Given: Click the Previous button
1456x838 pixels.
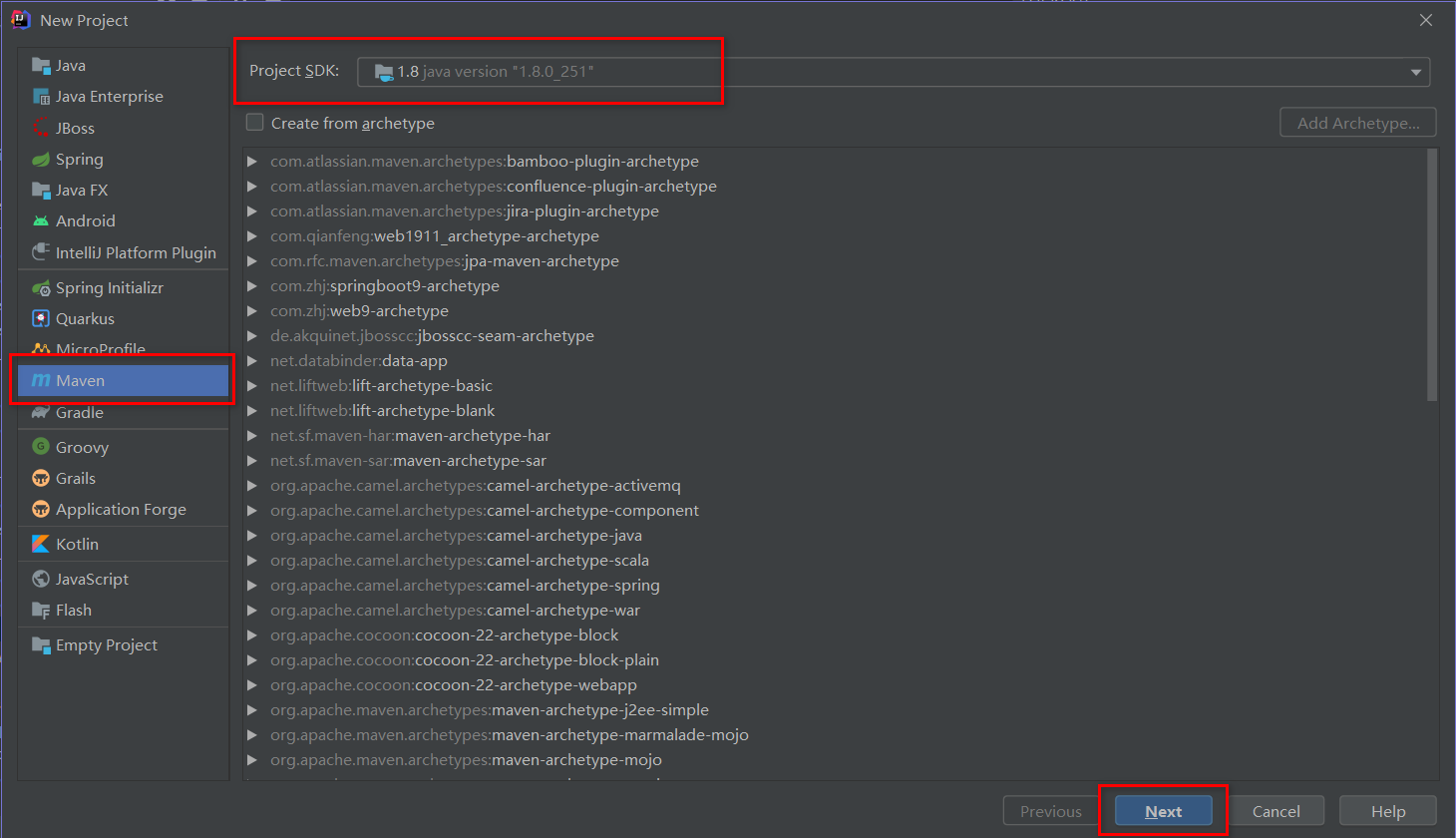Looking at the screenshot, I should coord(1051,811).
